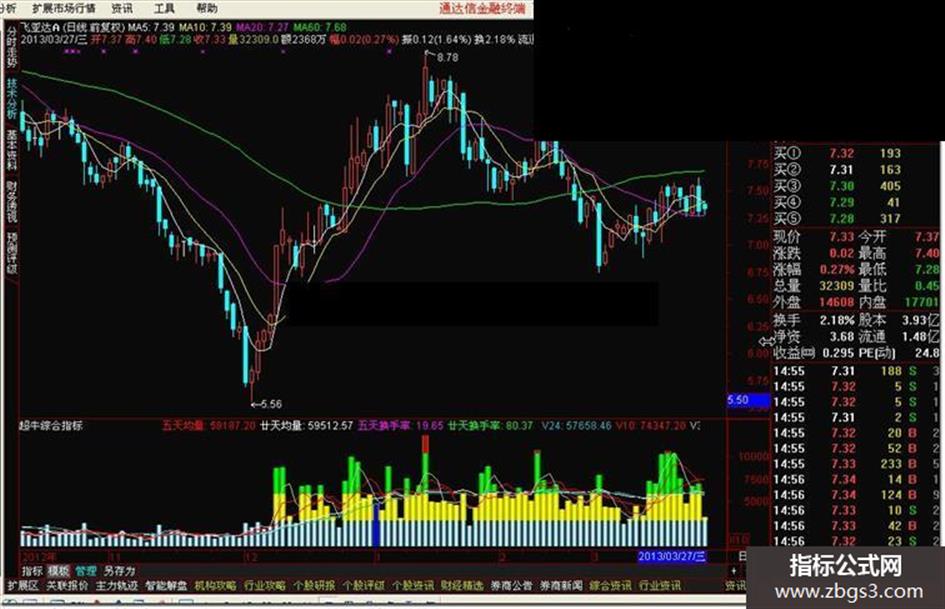Click the 买① bid row at 7.32
This screenshot has height=609, width=945.
[838, 154]
